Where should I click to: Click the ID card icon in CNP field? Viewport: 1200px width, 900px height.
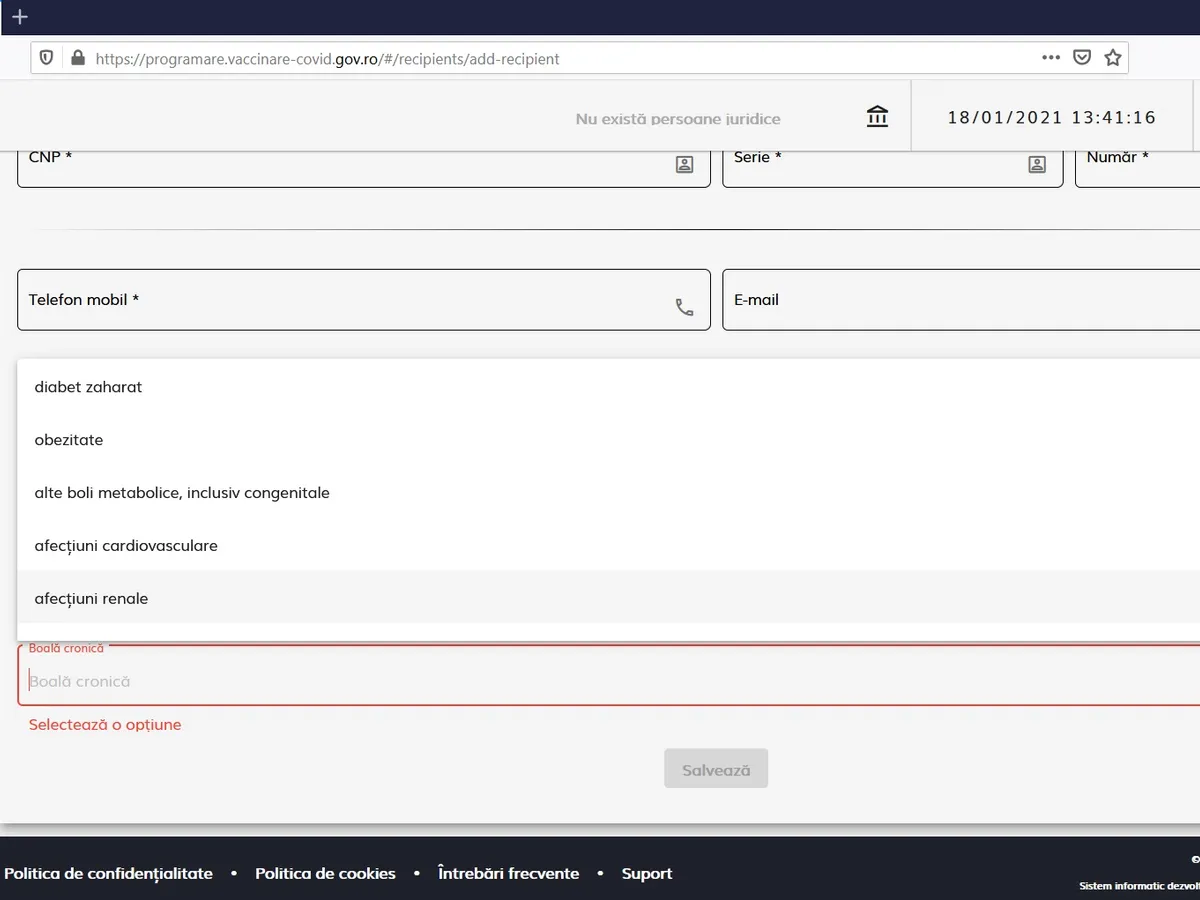pyautogui.click(x=684, y=165)
